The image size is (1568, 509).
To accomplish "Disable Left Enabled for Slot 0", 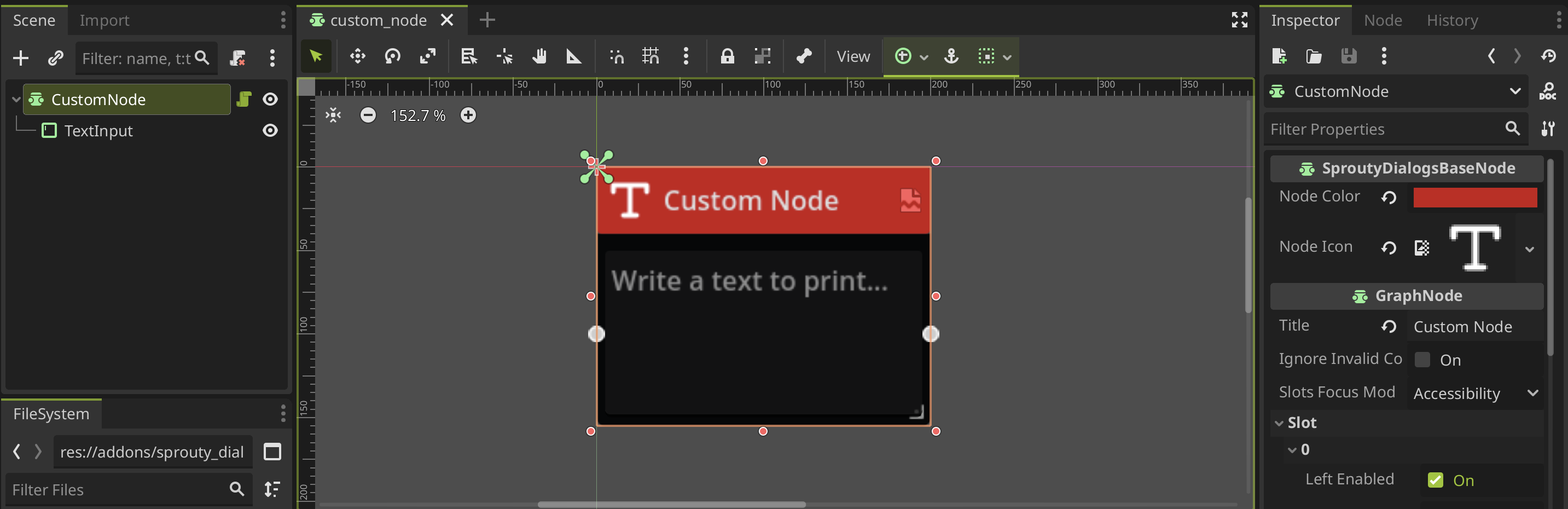I will pyautogui.click(x=1436, y=480).
